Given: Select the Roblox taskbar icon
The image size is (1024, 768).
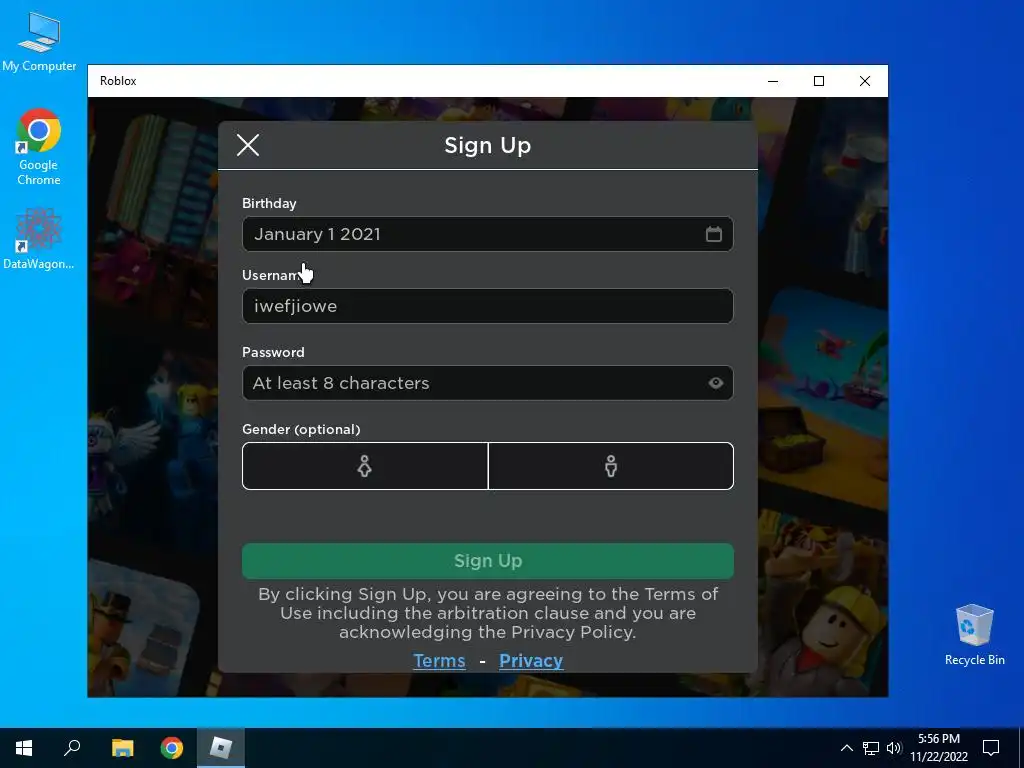Looking at the screenshot, I should (221, 748).
